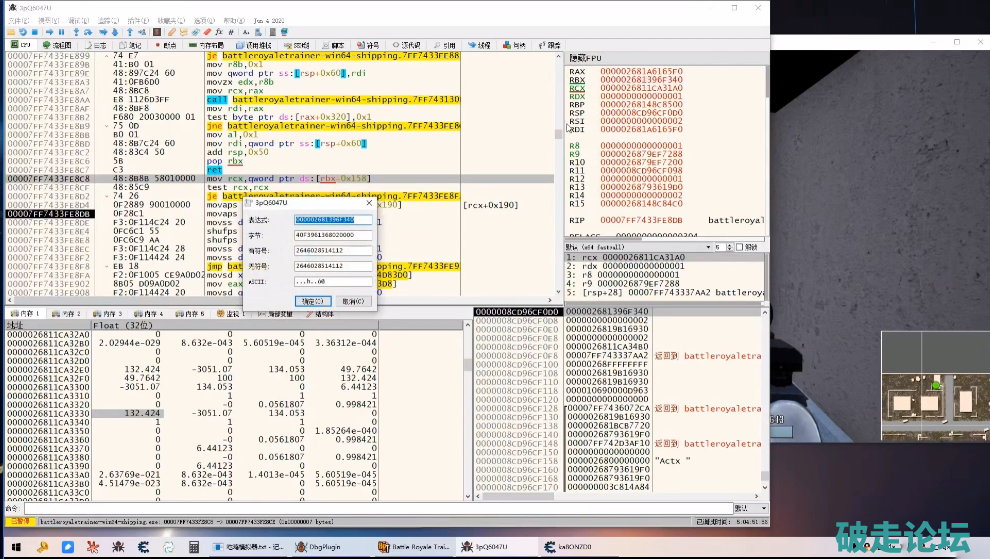
Task: Click the command input bar
Action: tap(380, 508)
